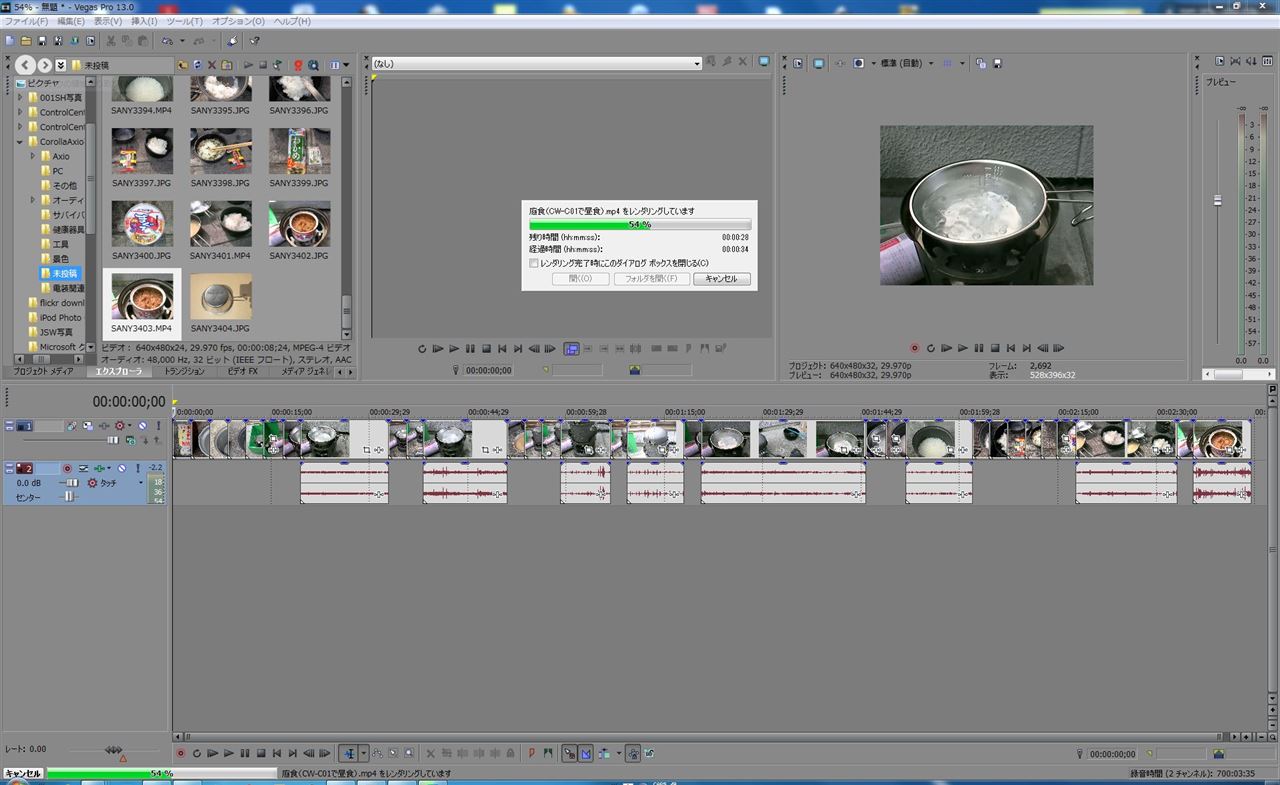Open the Edit tool selector dropdown arrow
Image resolution: width=1280 pixels, height=785 pixels.
364,752
